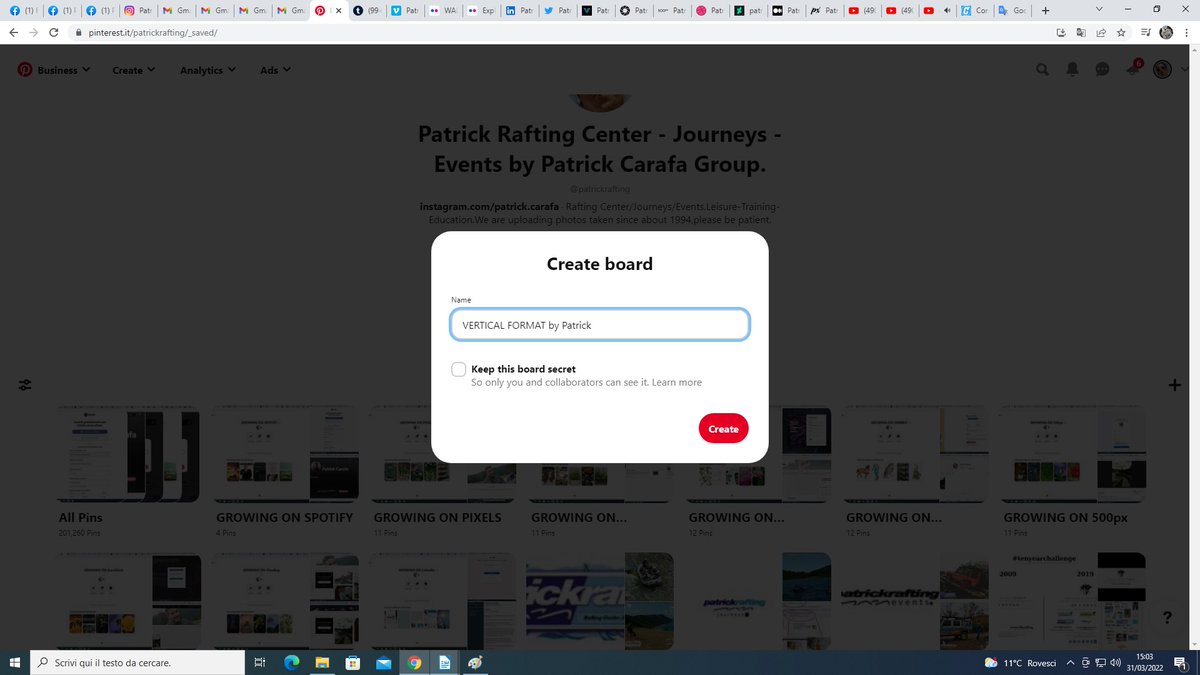Open File Explorer from taskbar

322,662
